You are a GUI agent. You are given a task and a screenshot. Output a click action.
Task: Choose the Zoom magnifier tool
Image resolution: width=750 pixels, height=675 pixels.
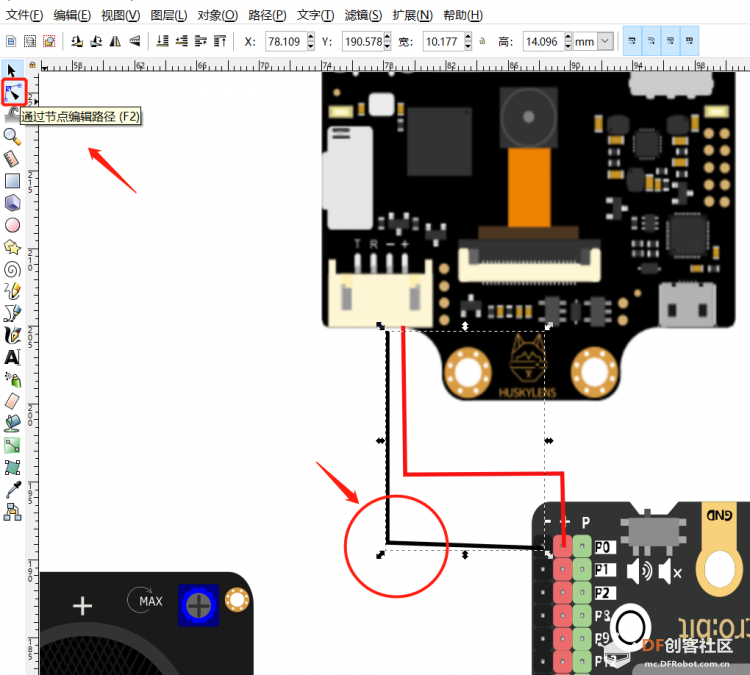(x=12, y=137)
